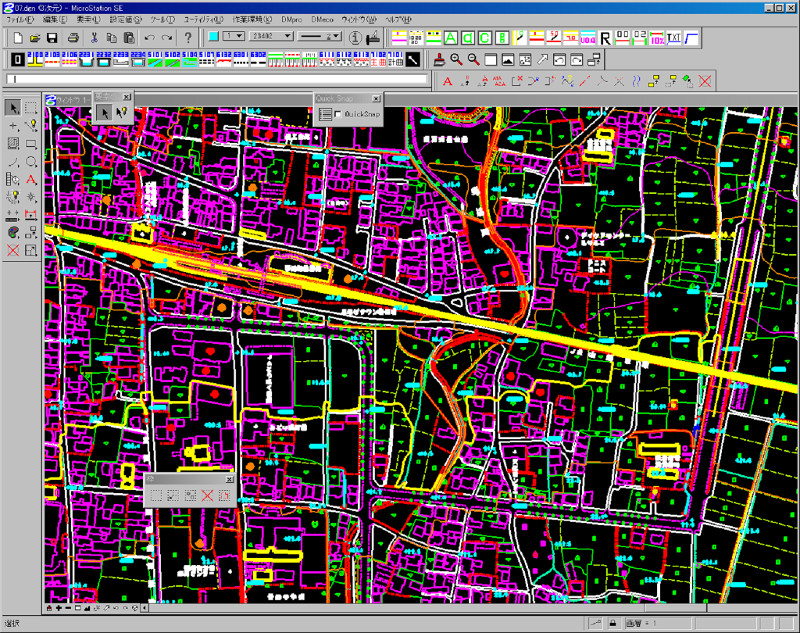The height and width of the screenshot is (633, 800).
Task: Open the DMeco menu
Action: tap(322, 20)
